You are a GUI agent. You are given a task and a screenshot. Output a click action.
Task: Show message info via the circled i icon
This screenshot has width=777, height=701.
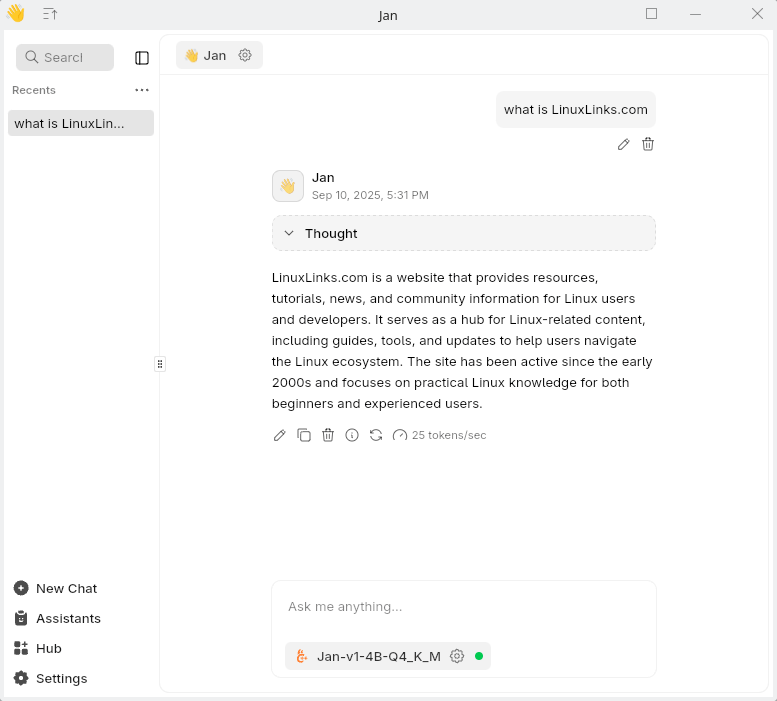(x=352, y=435)
